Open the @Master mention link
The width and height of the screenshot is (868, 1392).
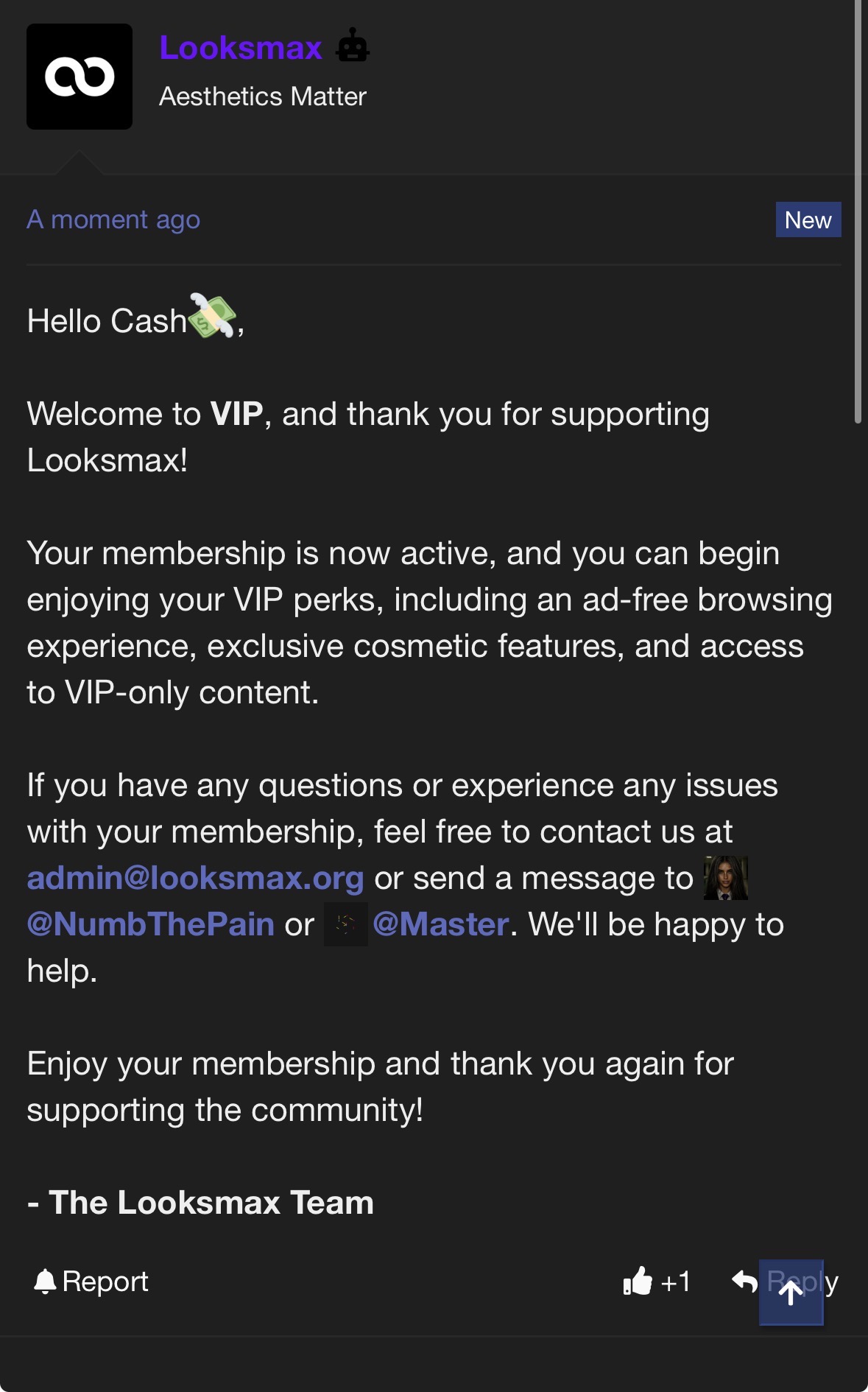point(441,924)
